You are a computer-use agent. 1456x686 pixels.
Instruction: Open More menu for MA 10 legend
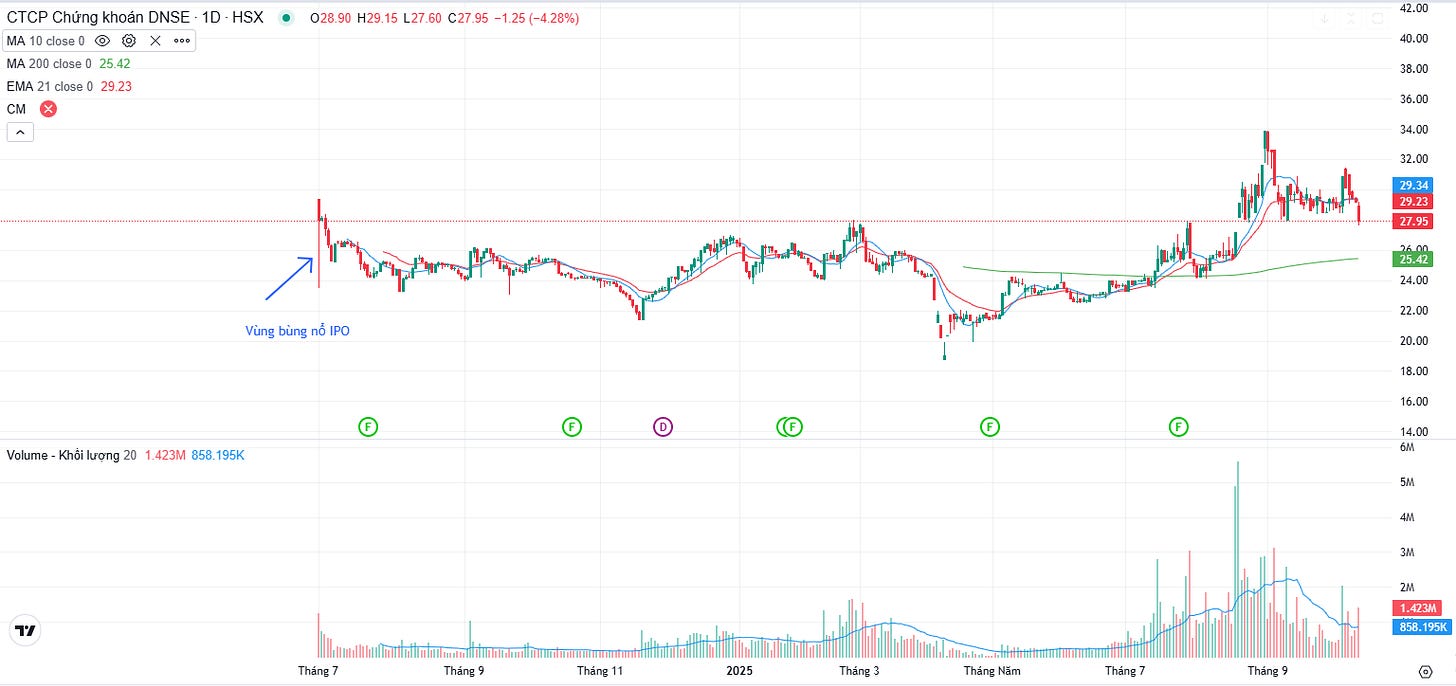(182, 41)
